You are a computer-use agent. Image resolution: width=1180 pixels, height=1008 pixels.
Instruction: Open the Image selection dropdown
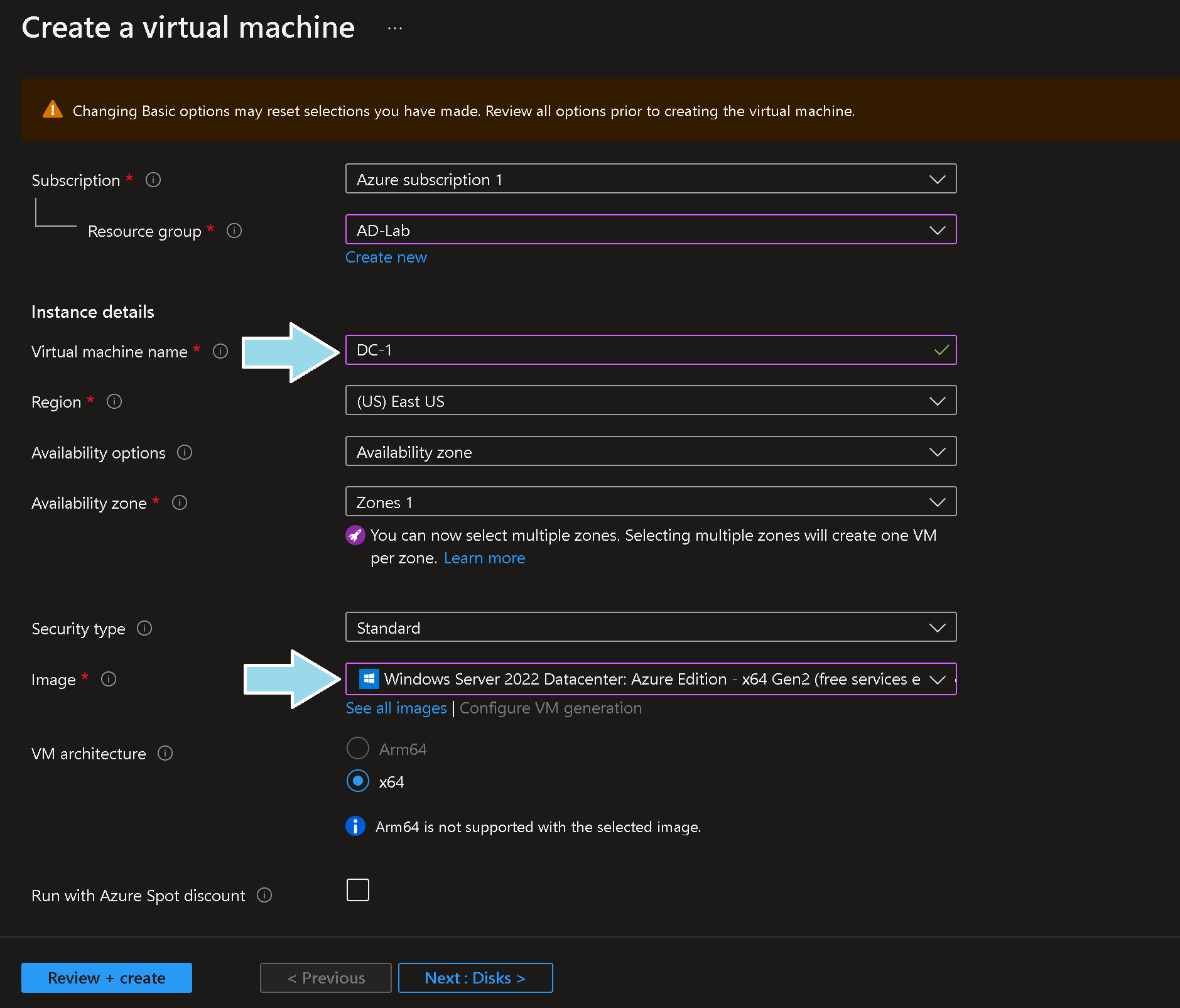[651, 679]
